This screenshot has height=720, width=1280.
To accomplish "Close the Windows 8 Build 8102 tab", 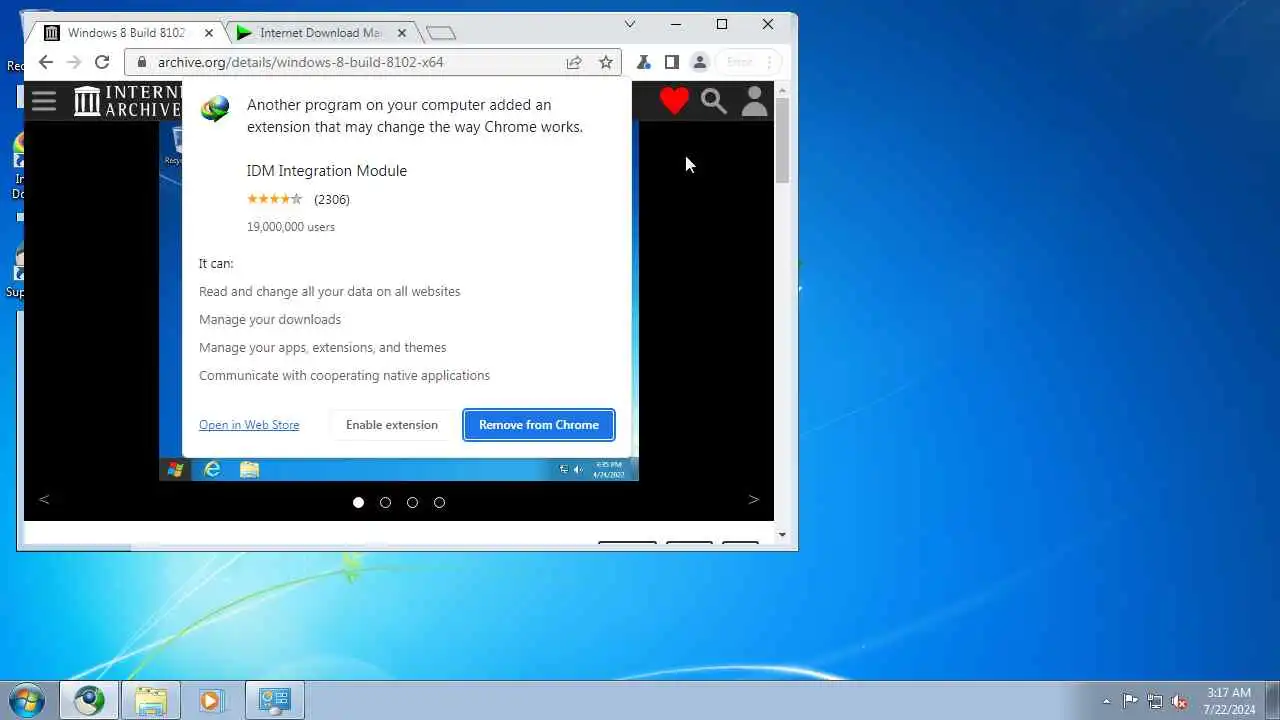I will [x=207, y=33].
